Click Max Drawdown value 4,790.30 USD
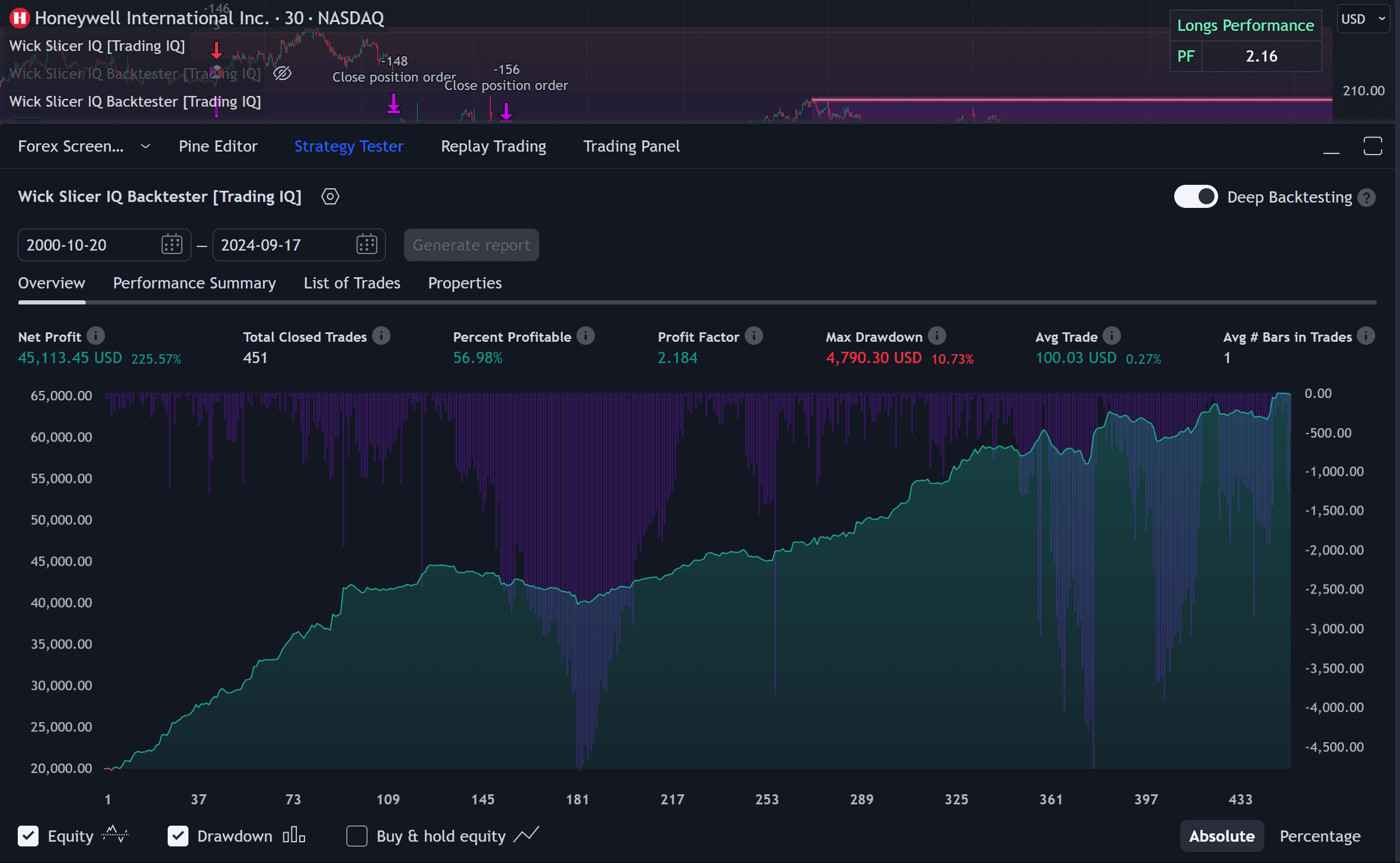Image resolution: width=1400 pixels, height=863 pixels. [874, 358]
